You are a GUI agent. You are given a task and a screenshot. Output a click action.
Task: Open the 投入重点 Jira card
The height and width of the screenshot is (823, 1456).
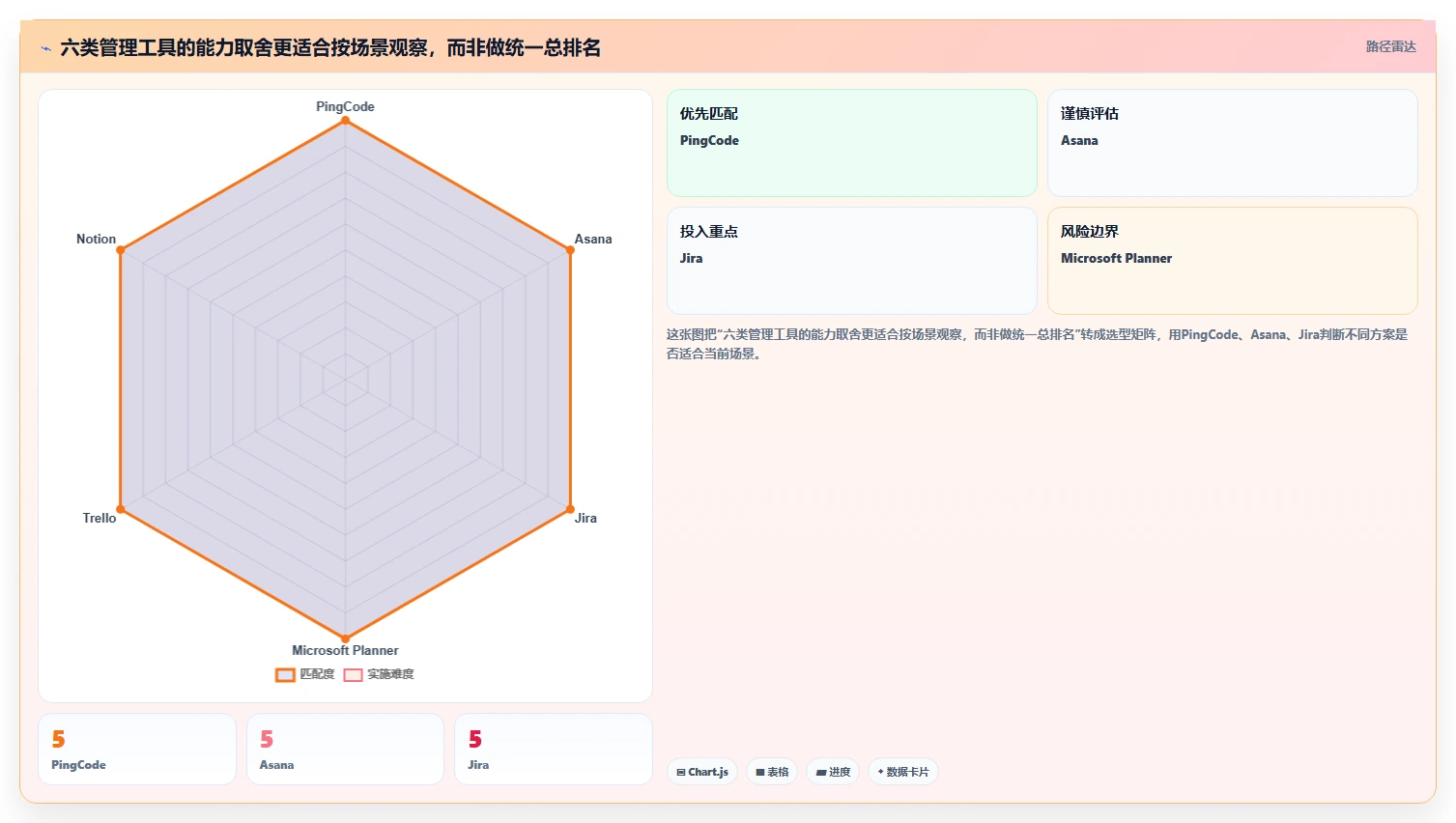pyautogui.click(x=851, y=261)
